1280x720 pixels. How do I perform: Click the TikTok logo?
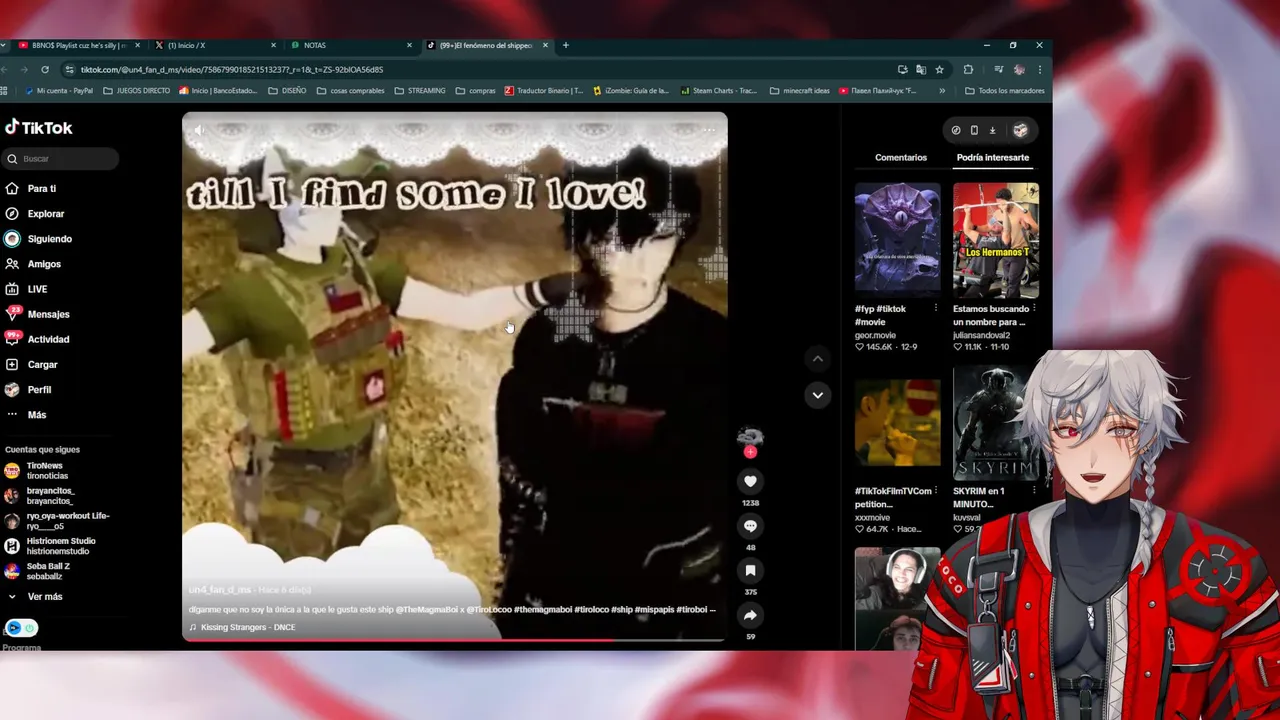39,128
